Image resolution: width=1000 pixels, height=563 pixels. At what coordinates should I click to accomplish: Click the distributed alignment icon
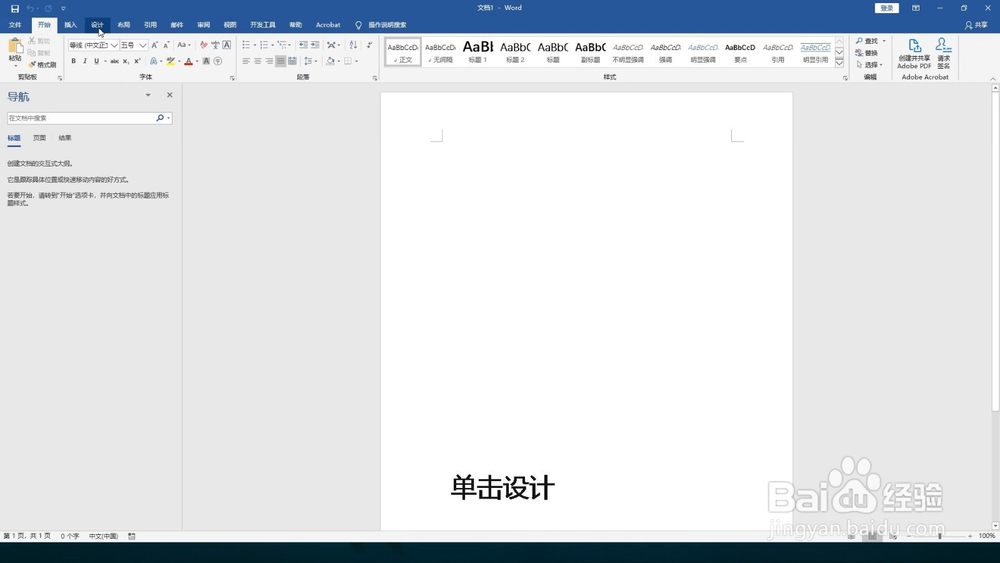[x=292, y=61]
